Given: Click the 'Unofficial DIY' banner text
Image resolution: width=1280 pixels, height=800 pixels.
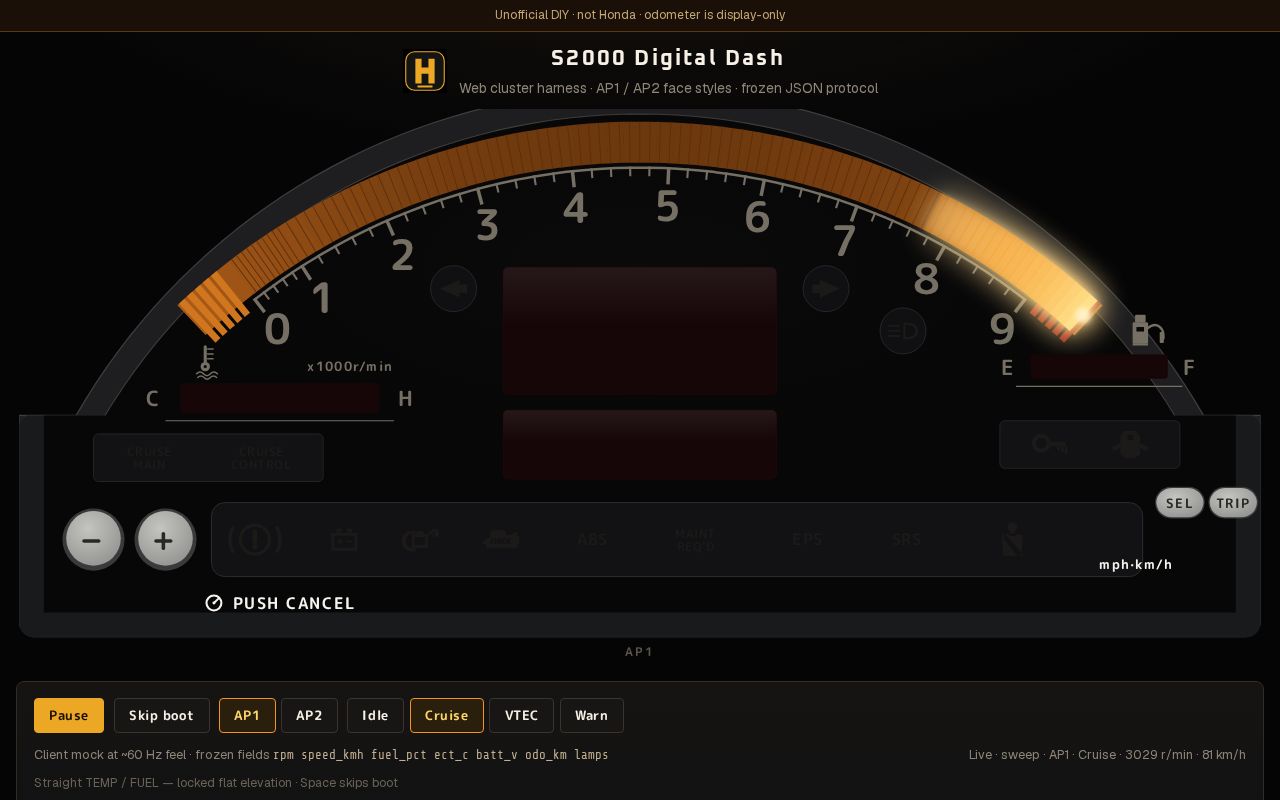Looking at the screenshot, I should tap(640, 15).
